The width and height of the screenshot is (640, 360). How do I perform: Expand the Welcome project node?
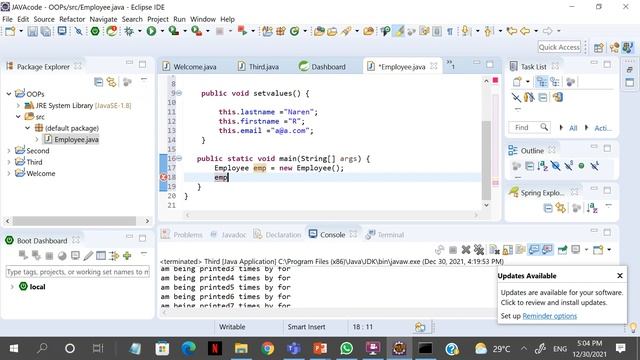[9, 173]
